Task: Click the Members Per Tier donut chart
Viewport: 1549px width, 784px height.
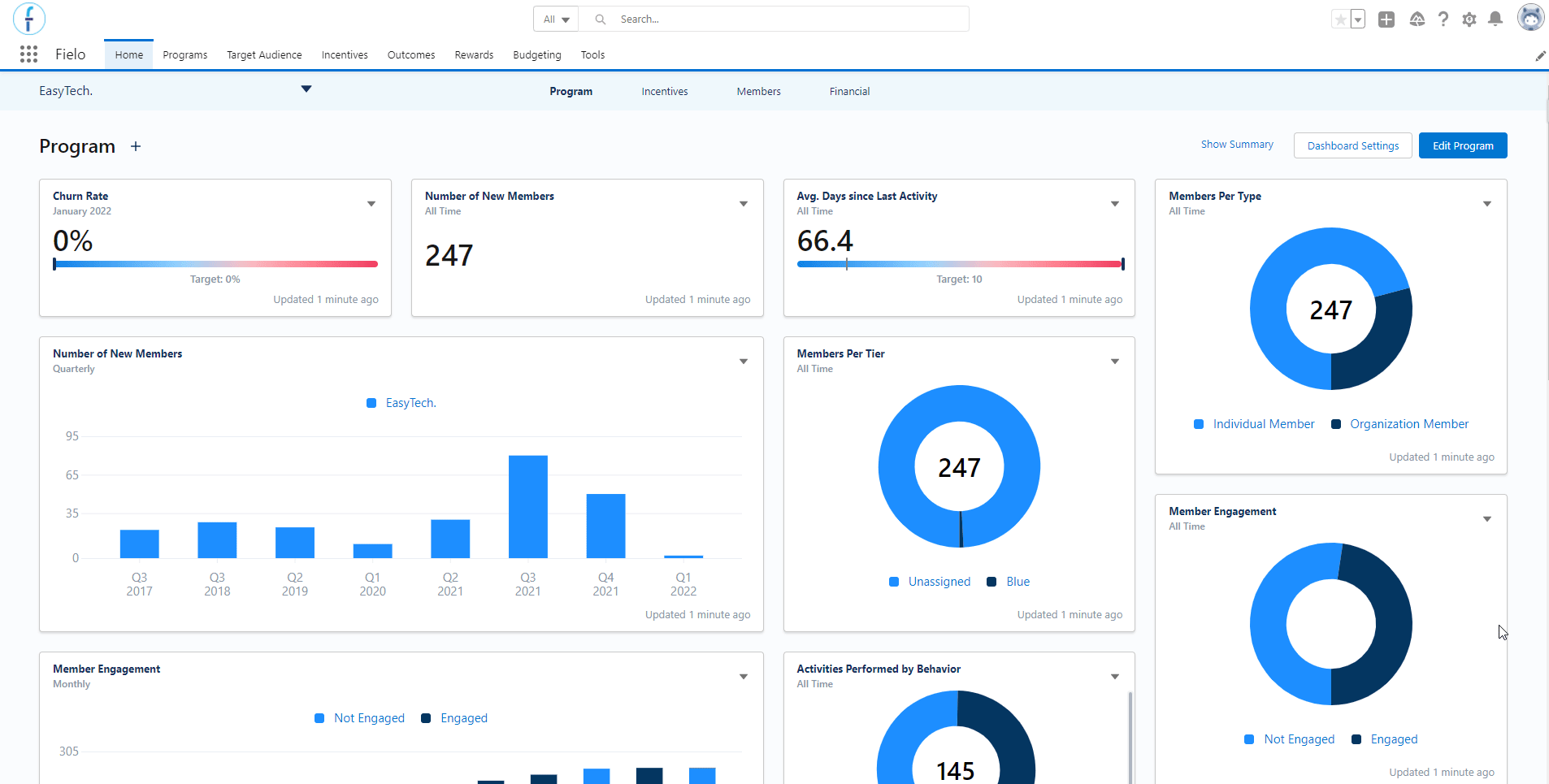Action: [x=959, y=466]
